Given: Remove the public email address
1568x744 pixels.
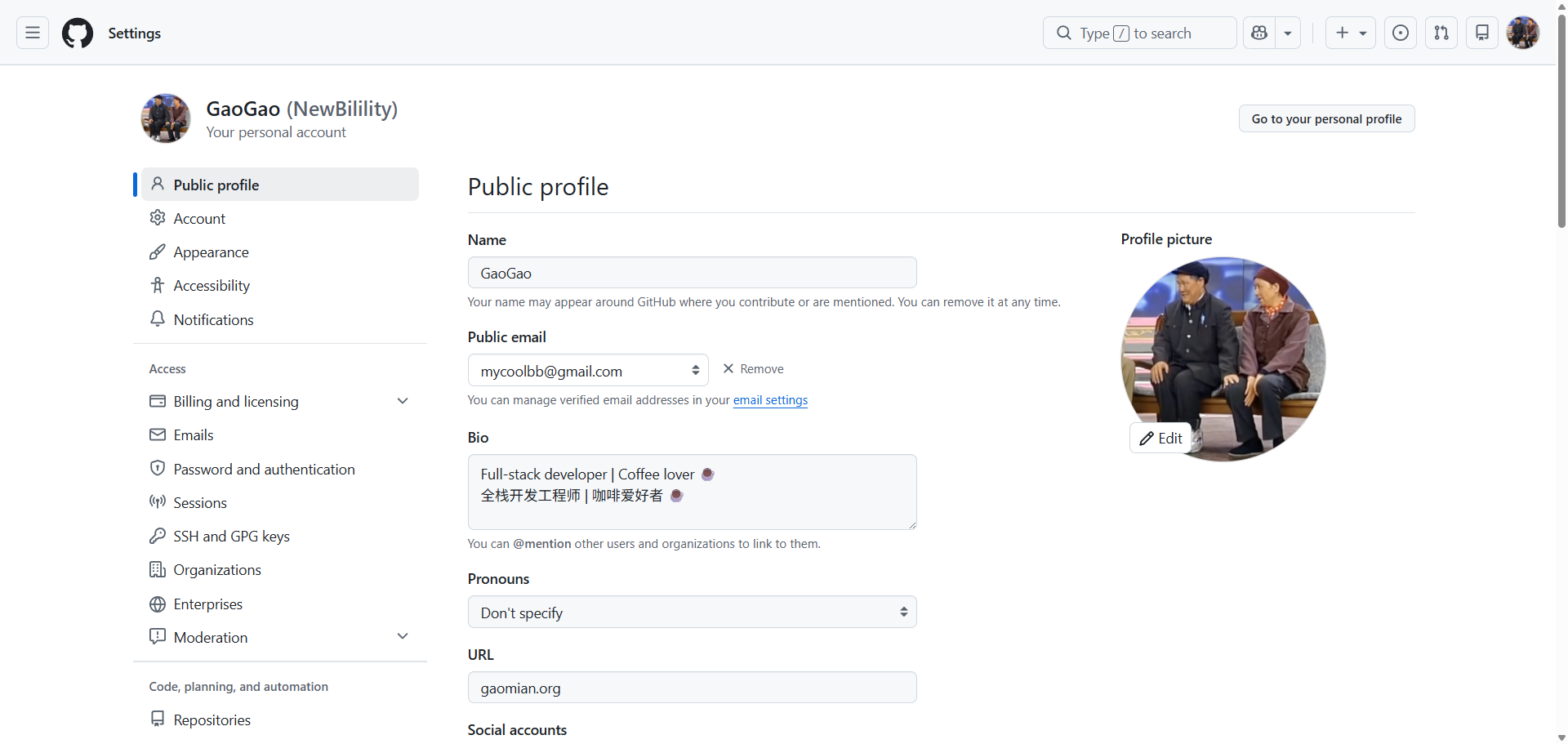Looking at the screenshot, I should click(753, 369).
